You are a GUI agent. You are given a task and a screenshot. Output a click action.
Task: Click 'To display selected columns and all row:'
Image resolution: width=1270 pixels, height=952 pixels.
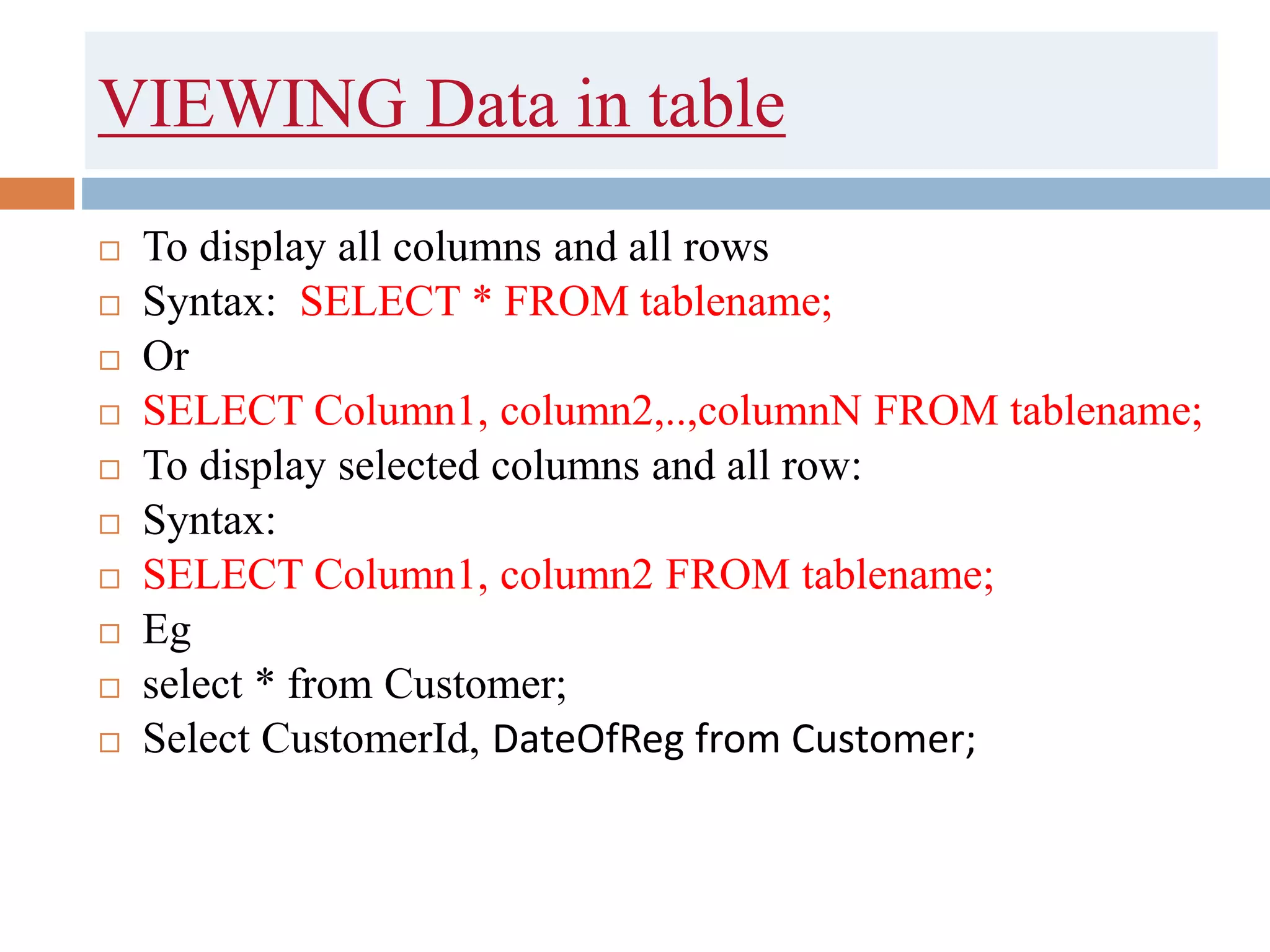pos(502,466)
